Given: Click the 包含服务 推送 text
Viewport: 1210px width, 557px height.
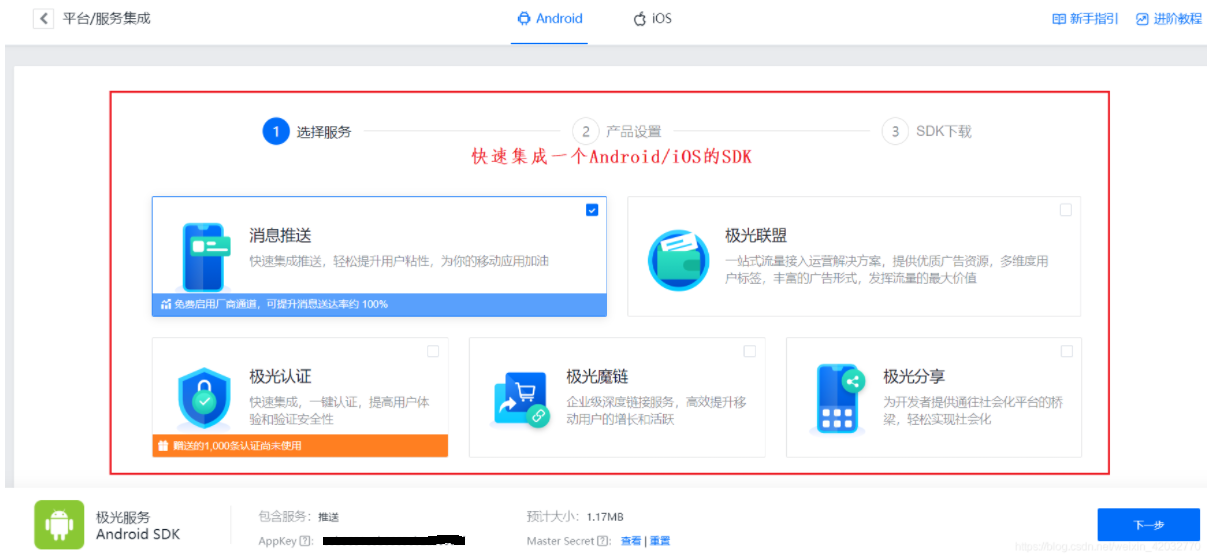Looking at the screenshot, I should (329, 517).
